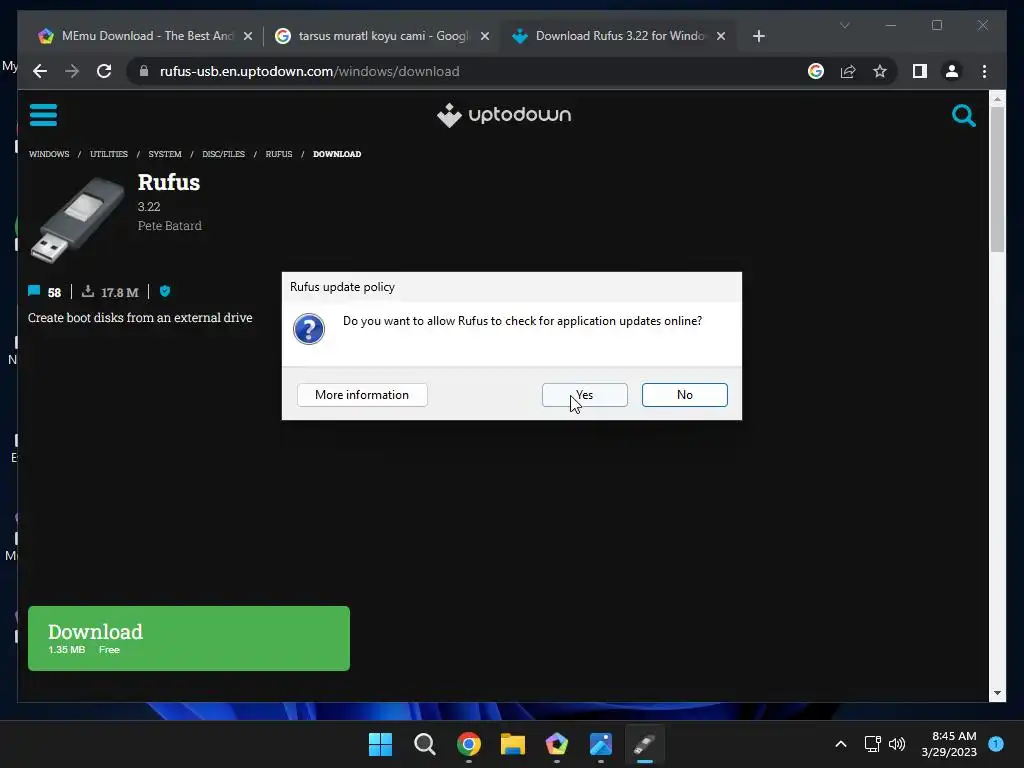
Task: Open the RUFUS breadcrumb link
Action: click(279, 154)
